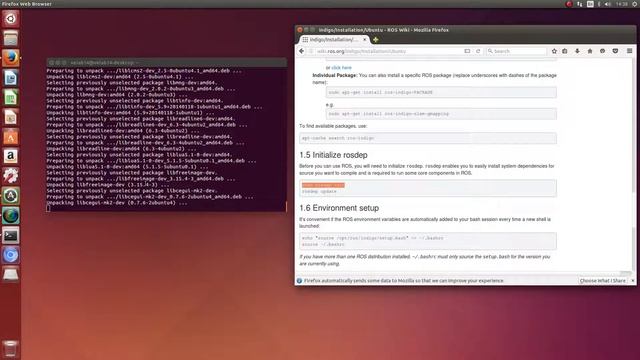Save page with the Pocket icon

[615, 51]
